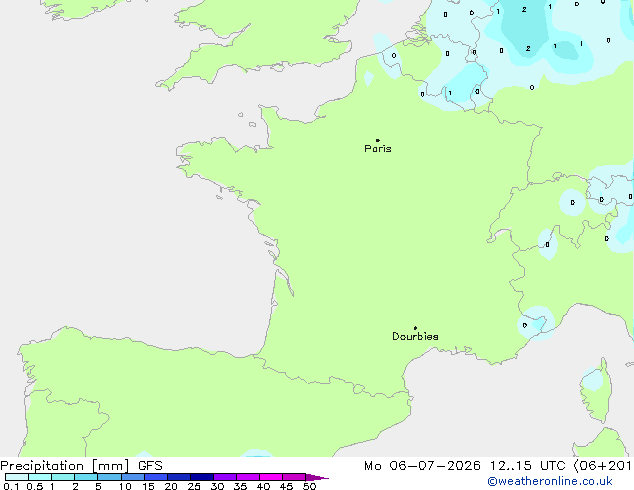Viewport: 634px width, 490px height.
Task: Click the purple arrow tip at legend end
Action: (317, 477)
